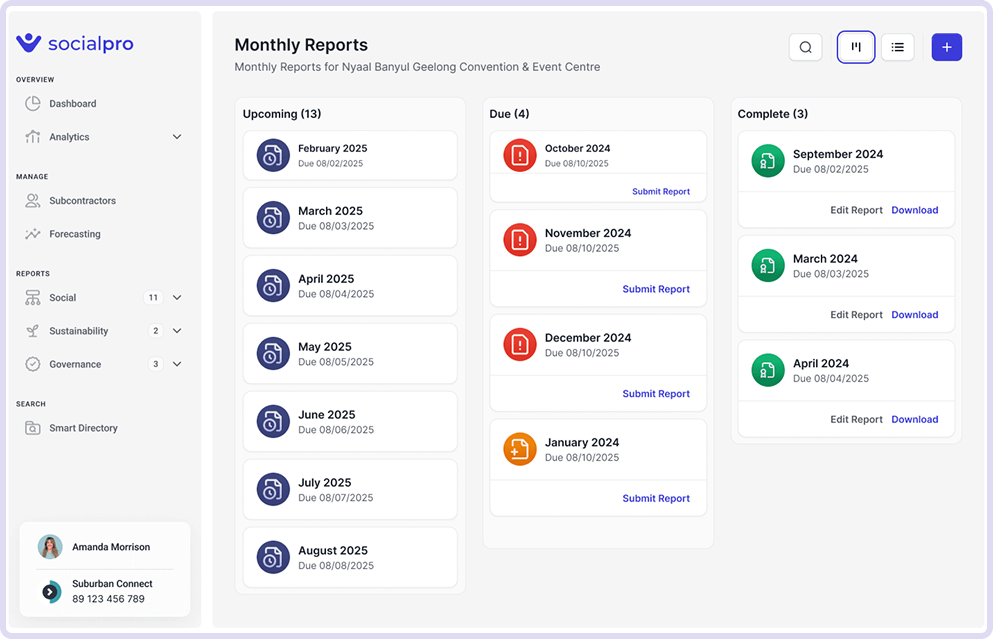Click the green April 2024 completed icon

(768, 370)
